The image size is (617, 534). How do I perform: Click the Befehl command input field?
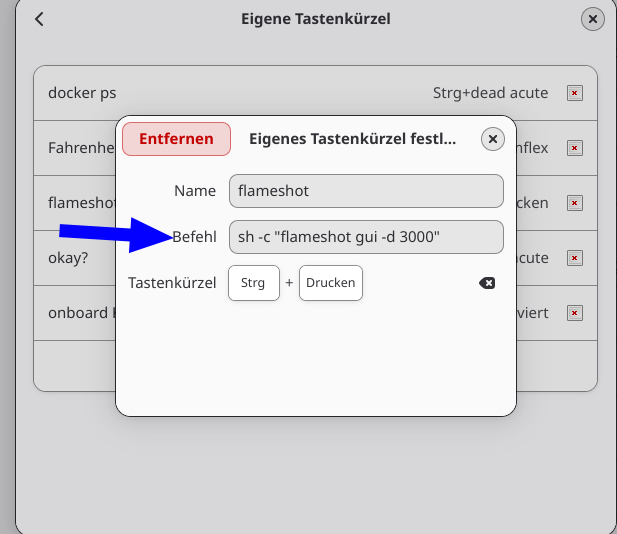366,237
